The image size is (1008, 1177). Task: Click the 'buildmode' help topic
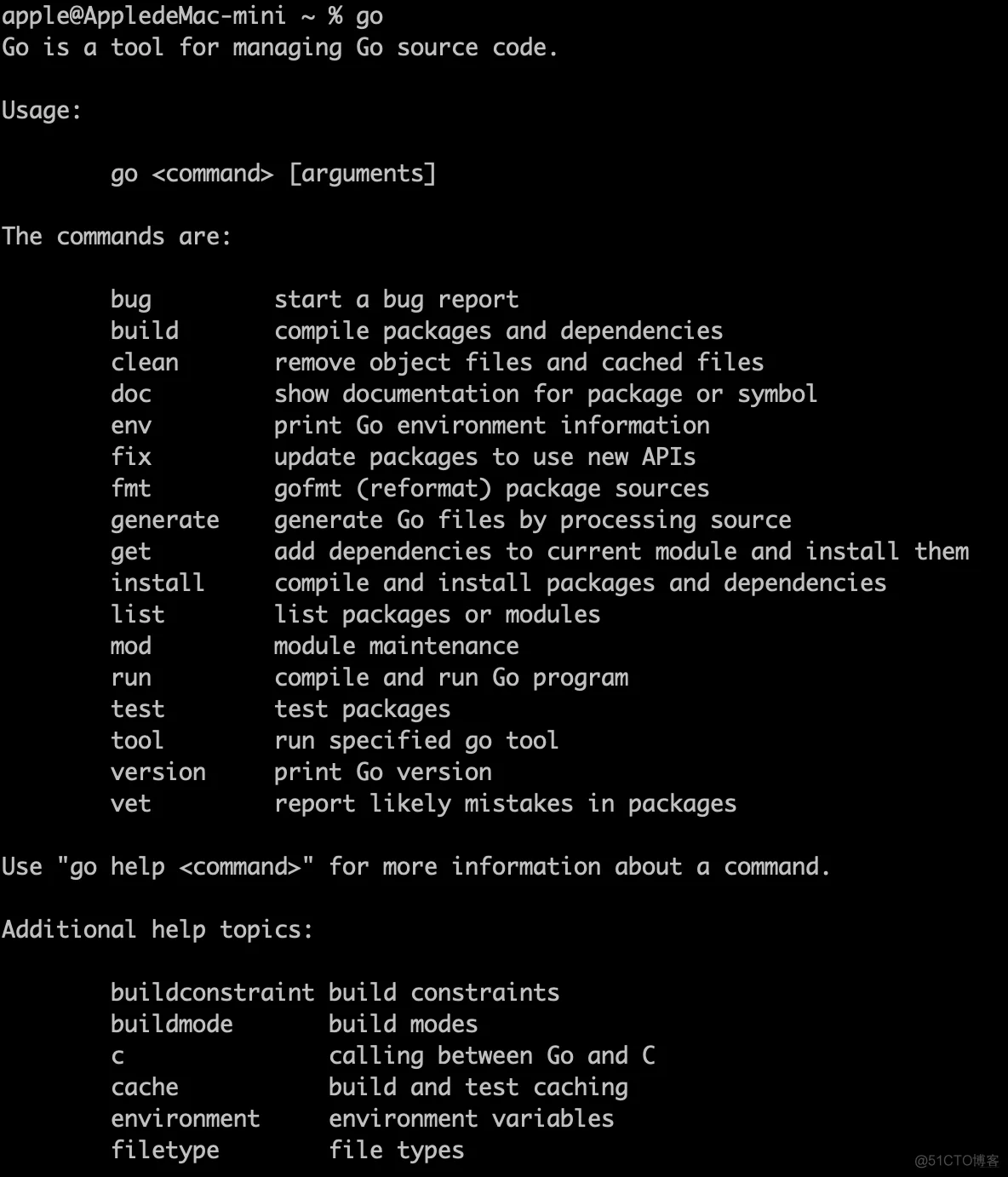tap(172, 1024)
